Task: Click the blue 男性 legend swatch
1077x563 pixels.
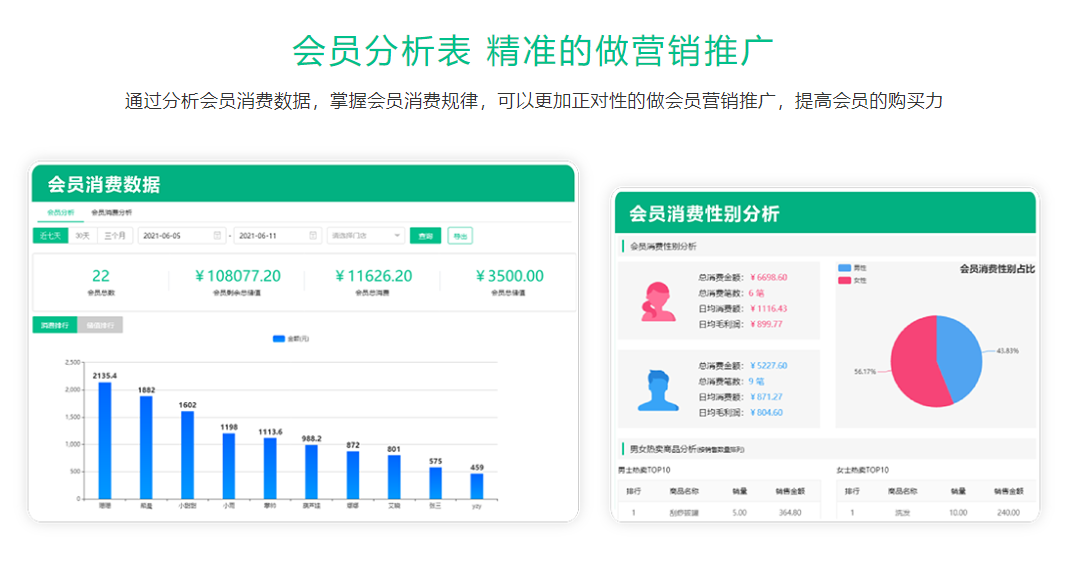Action: tap(845, 268)
